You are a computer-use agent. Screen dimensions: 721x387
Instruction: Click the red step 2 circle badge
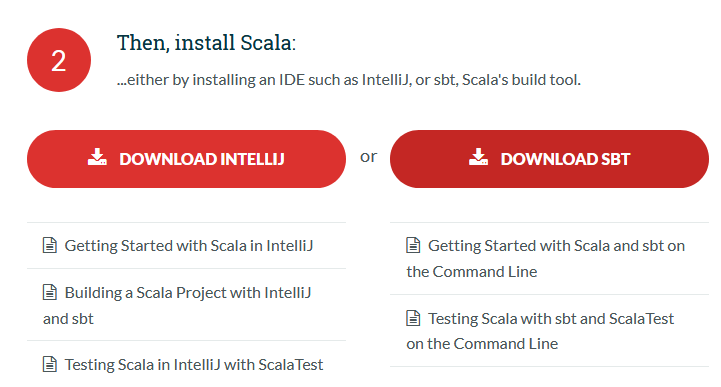coord(59,60)
